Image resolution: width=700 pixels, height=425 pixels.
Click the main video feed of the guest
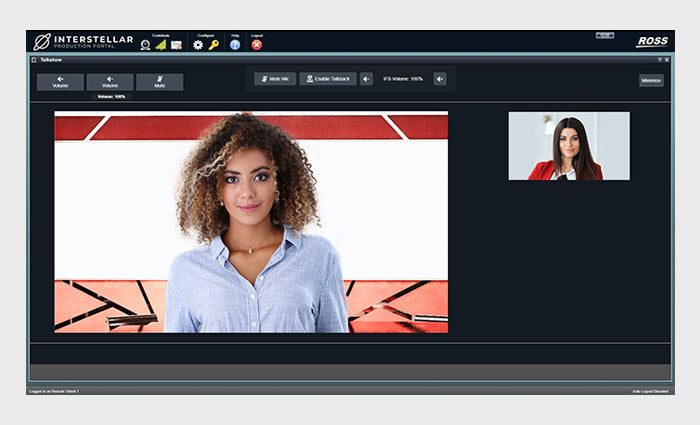[251, 222]
